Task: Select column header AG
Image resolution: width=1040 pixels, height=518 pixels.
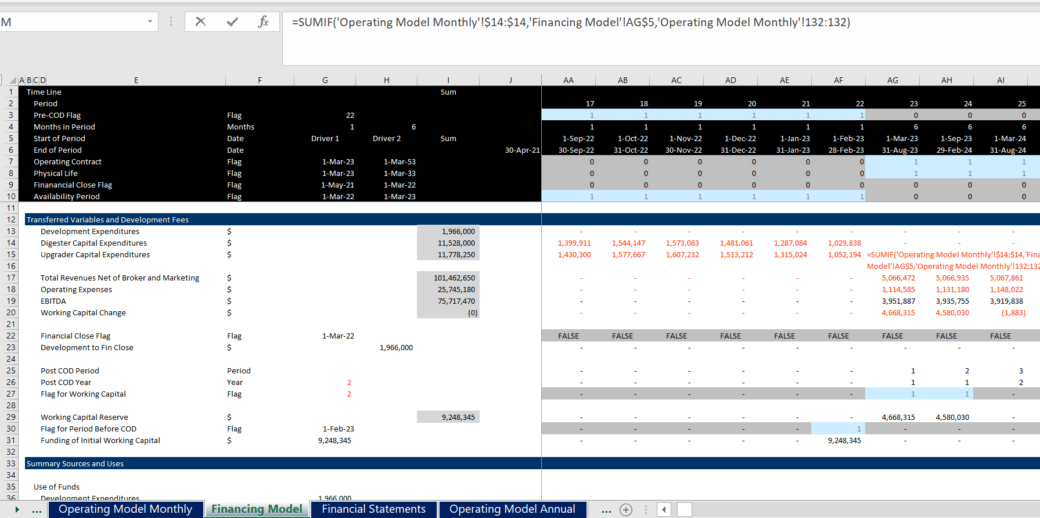Action: pos(892,80)
